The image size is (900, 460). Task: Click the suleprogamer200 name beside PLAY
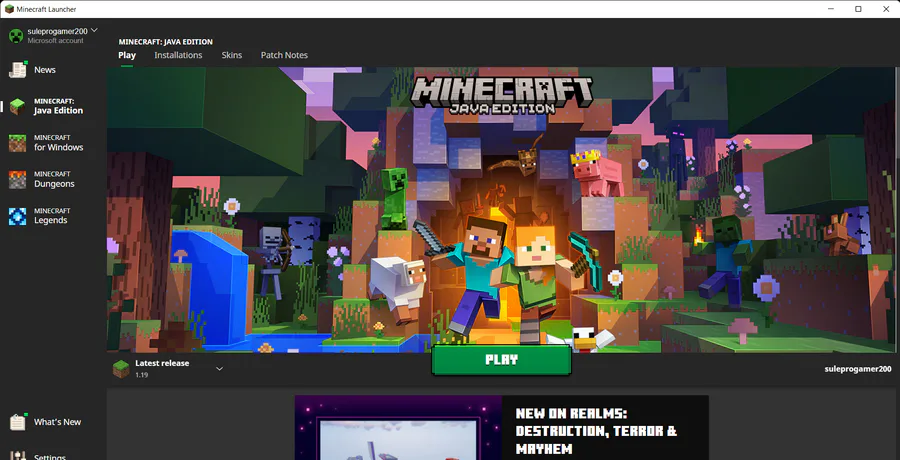858,369
